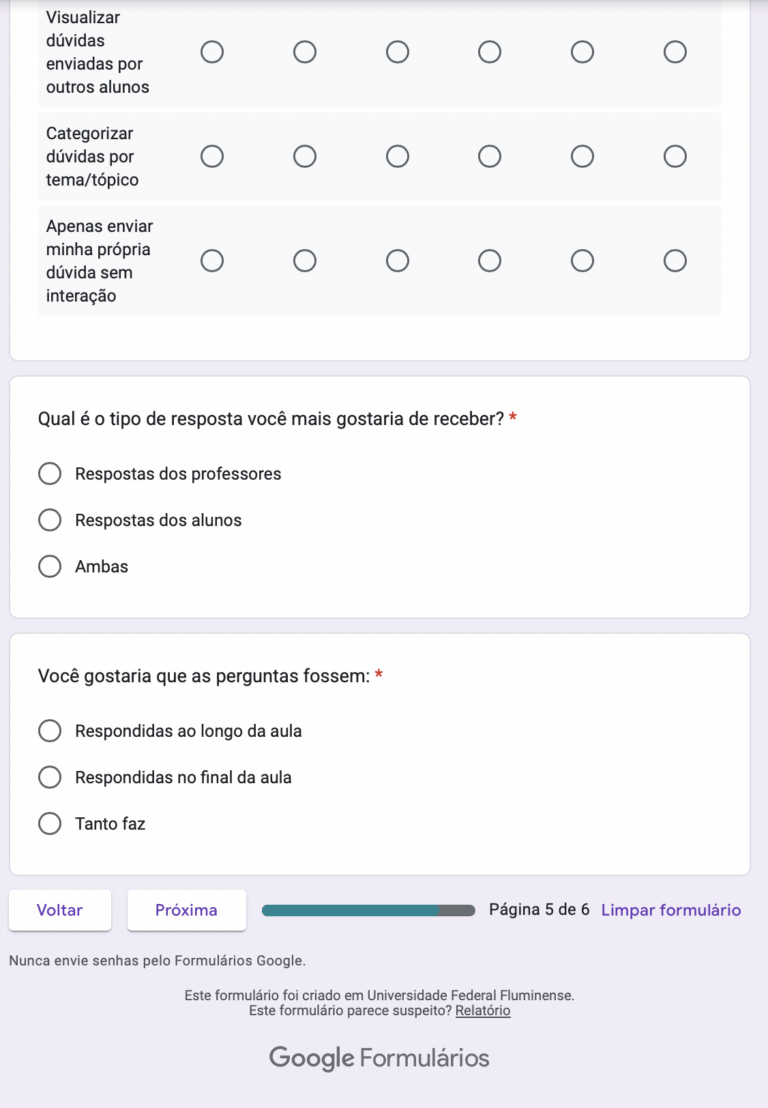Select first radio in 'Visualizar dúvidas' row

pyautogui.click(x=212, y=52)
